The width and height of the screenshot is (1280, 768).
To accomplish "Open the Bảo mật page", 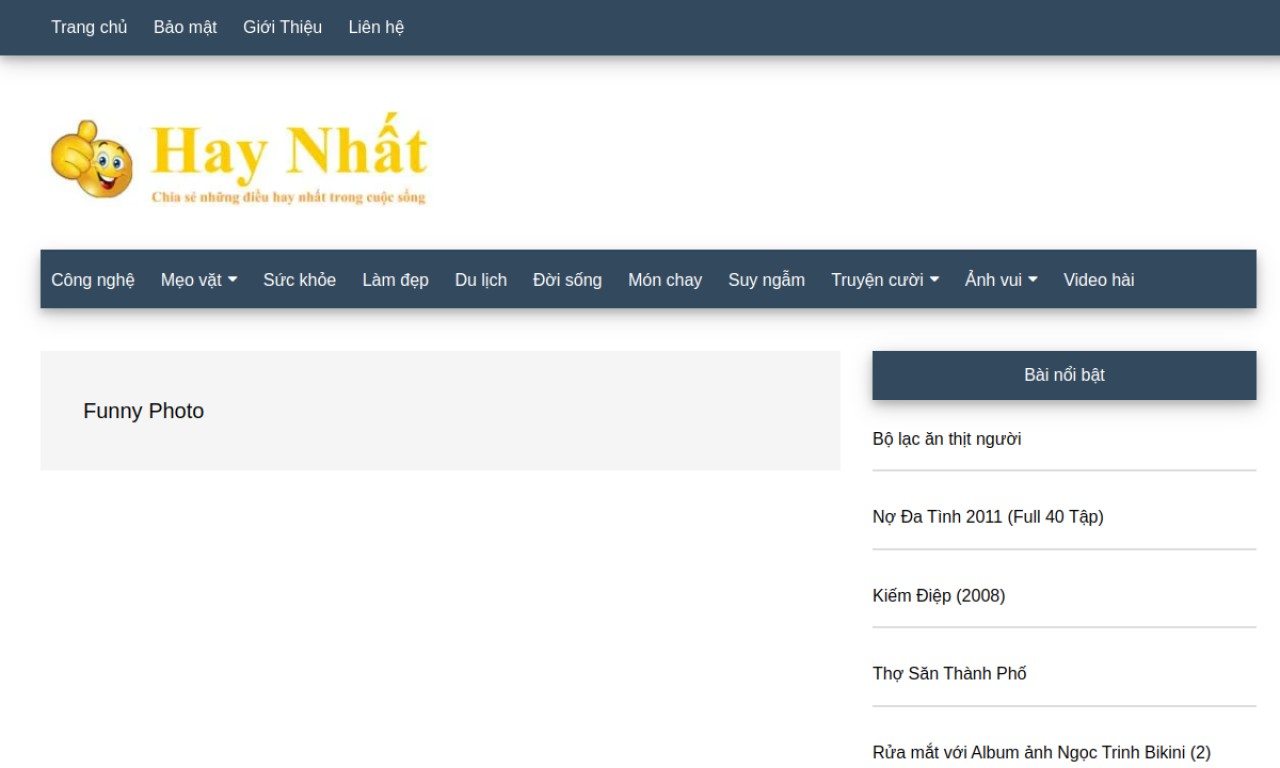I will click(x=185, y=27).
